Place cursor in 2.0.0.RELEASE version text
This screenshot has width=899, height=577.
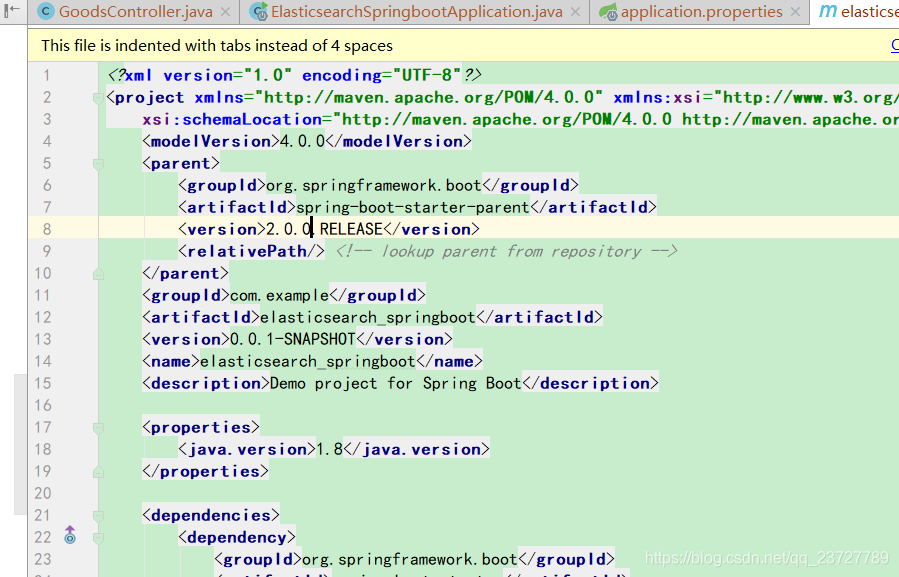325,229
